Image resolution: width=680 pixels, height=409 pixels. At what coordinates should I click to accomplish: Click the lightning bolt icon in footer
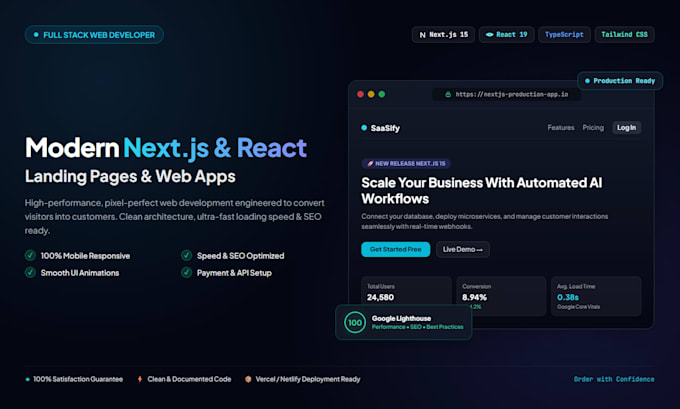(x=140, y=379)
